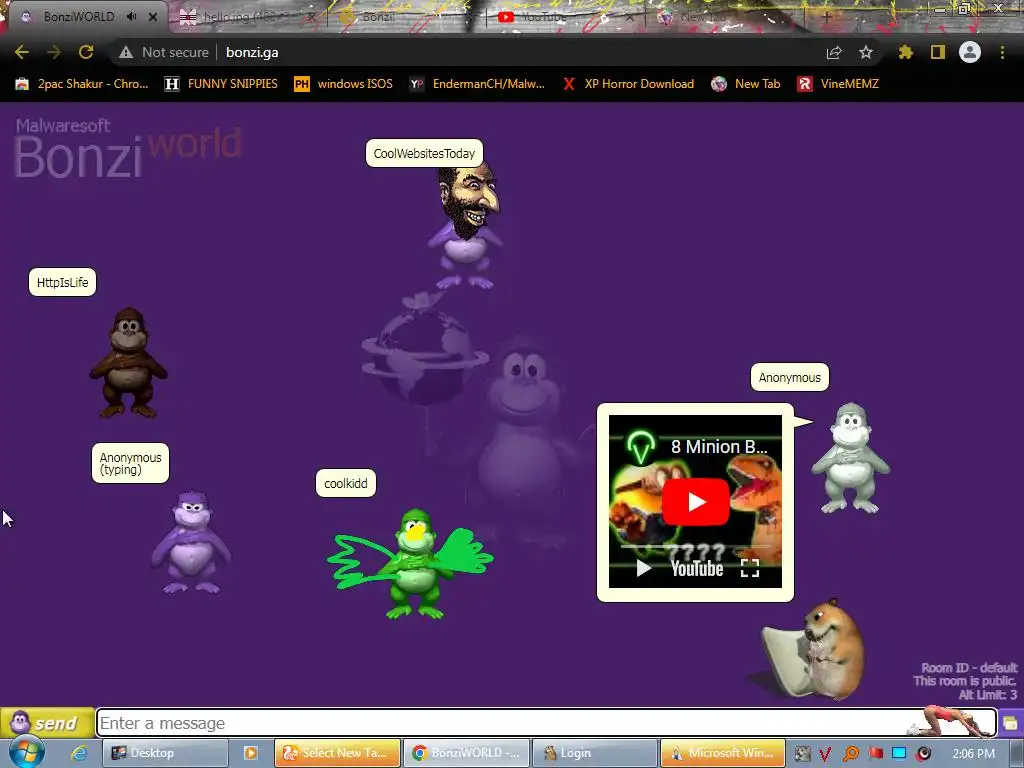Image resolution: width=1024 pixels, height=768 pixels.
Task: Open the EndermanCH/Malw... bookmark
Action: tap(477, 84)
